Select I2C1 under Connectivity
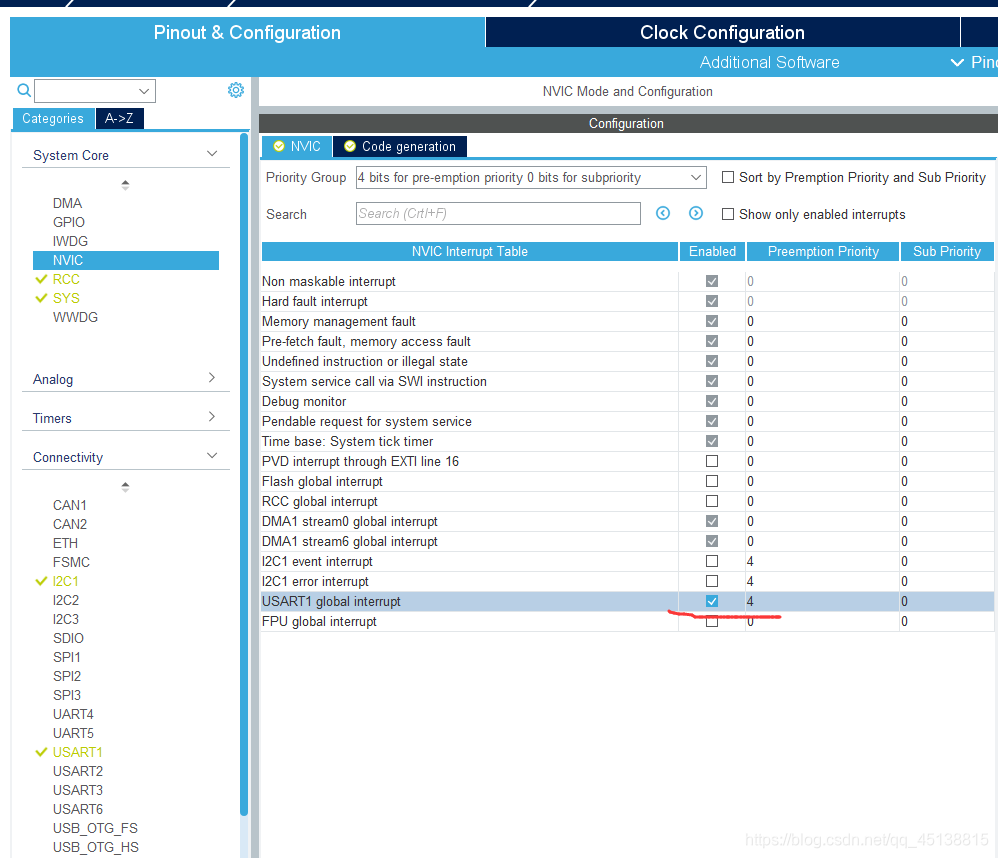 pos(66,581)
